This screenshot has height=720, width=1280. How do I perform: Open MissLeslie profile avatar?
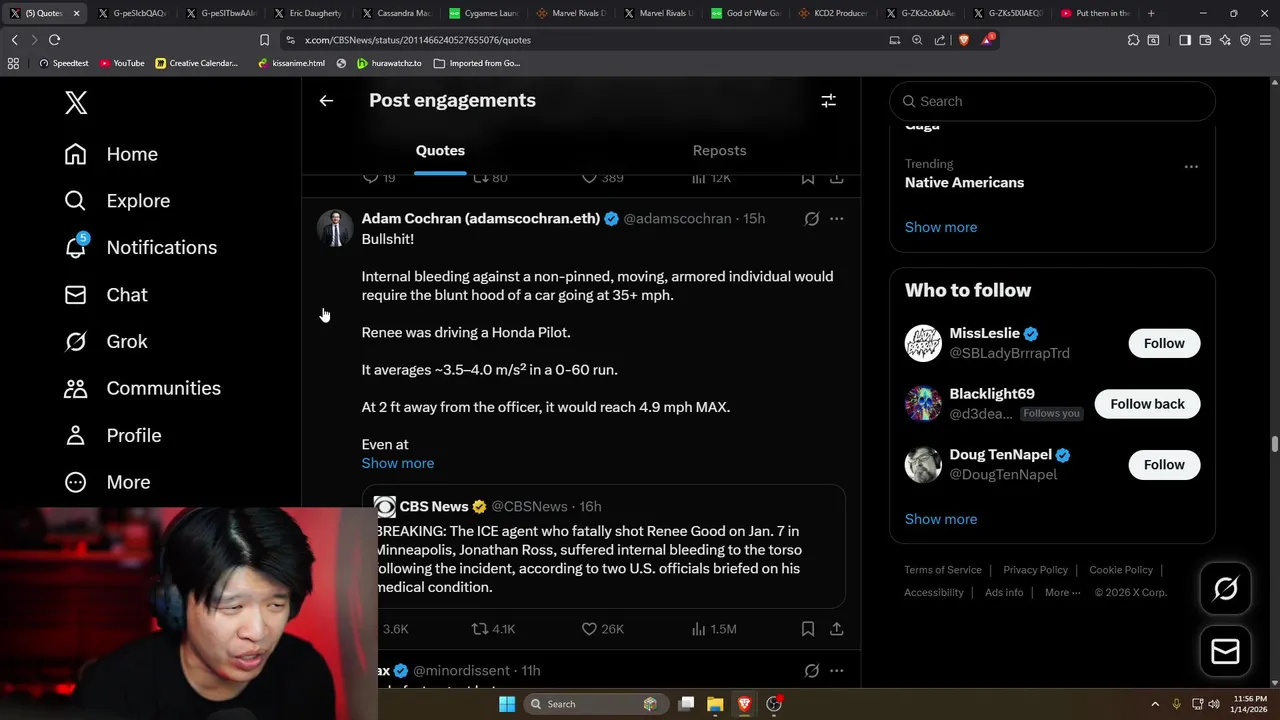click(x=923, y=343)
